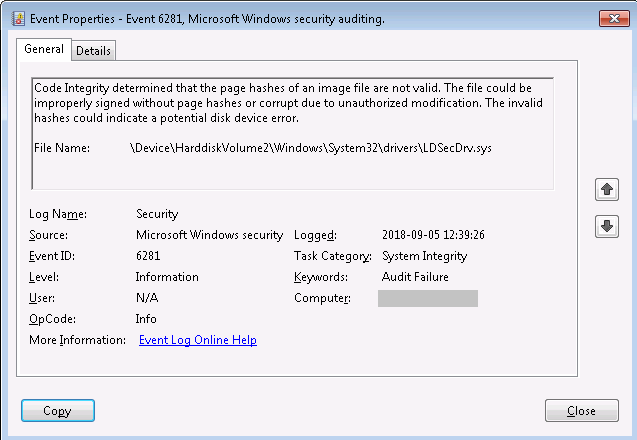
Task: Click the Logged date 2018-09-05 12:39:26
Action: pyautogui.click(x=433, y=235)
